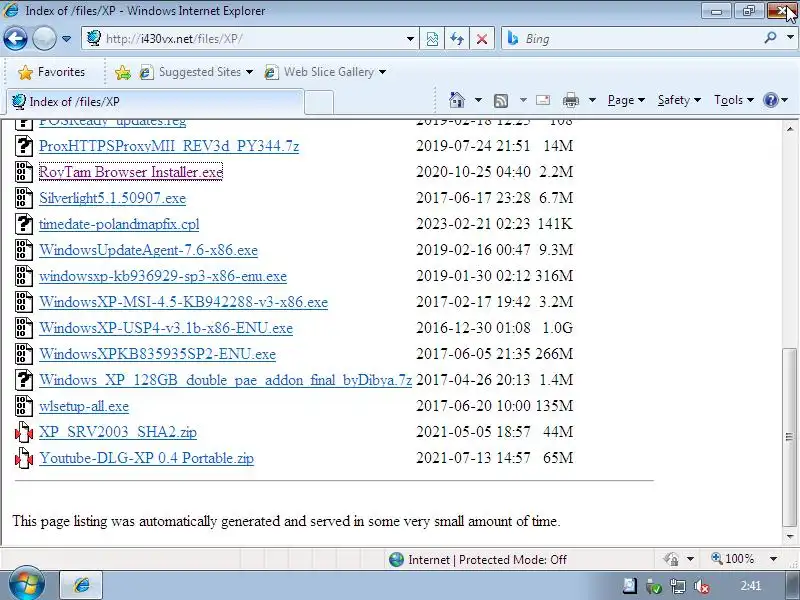Click the unknown-file icon beside timedate-polandmapfix.cpl
The image size is (800, 600).
(x=23, y=224)
